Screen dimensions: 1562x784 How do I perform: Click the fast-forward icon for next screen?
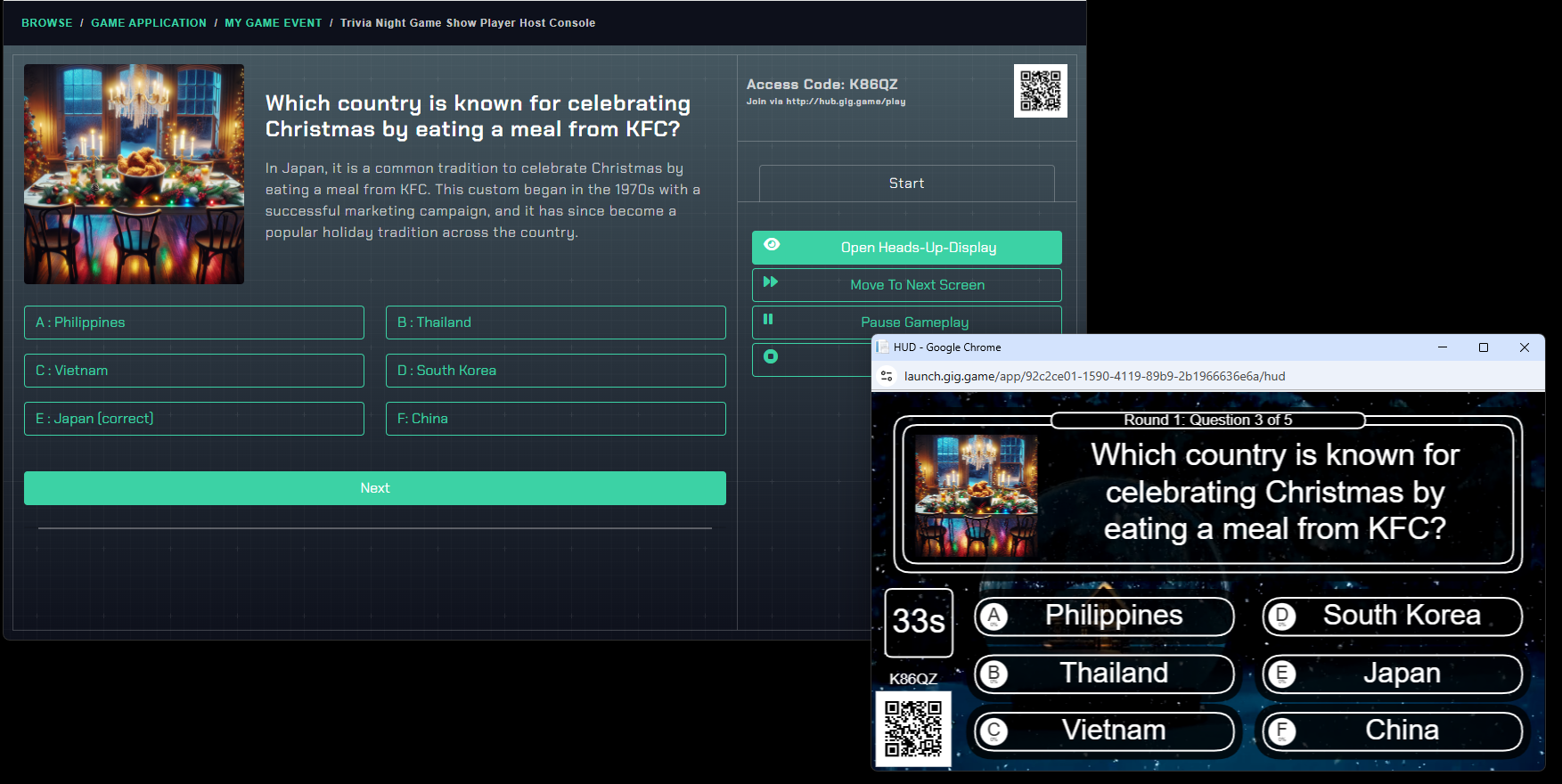(x=771, y=282)
